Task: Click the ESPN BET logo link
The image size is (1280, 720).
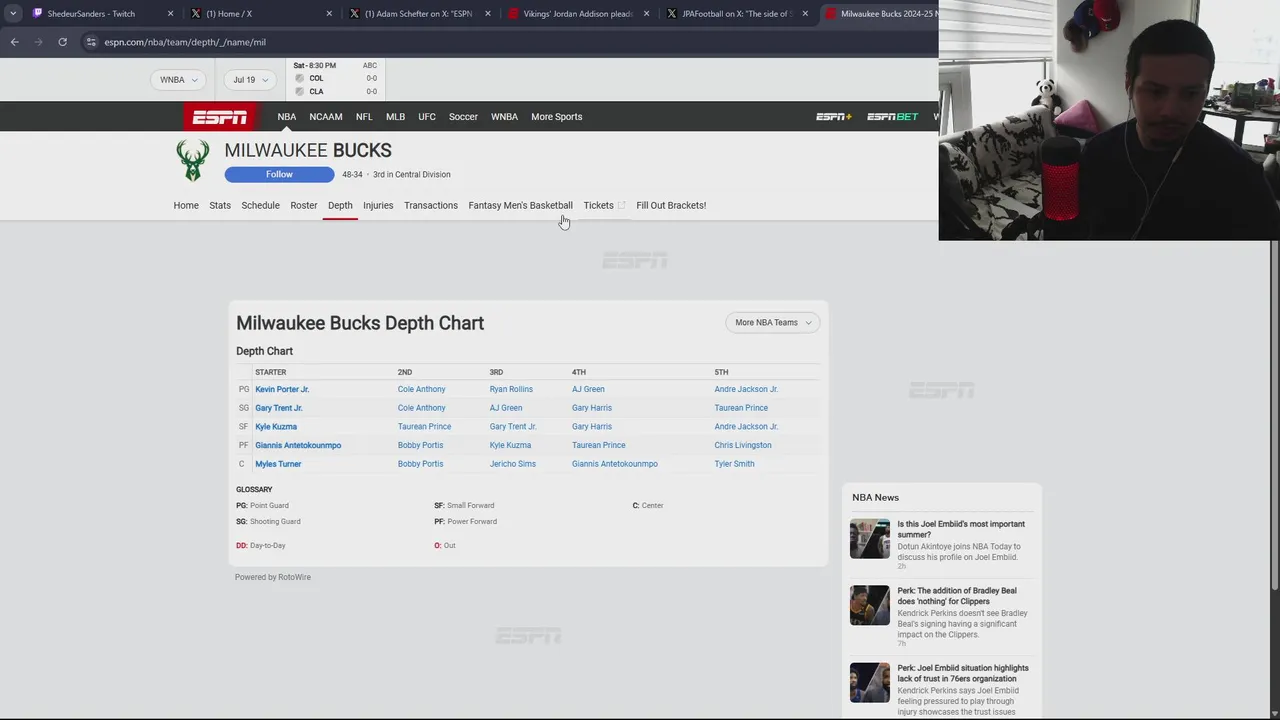Action: point(892,117)
